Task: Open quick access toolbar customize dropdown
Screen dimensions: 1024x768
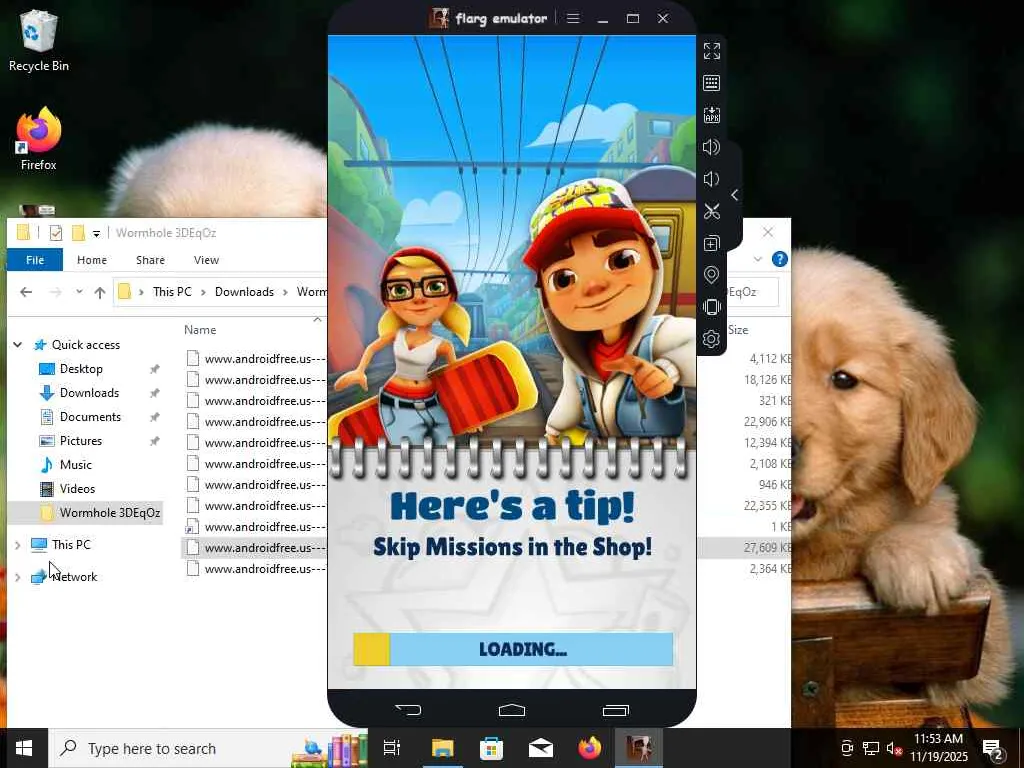Action: tap(96, 233)
